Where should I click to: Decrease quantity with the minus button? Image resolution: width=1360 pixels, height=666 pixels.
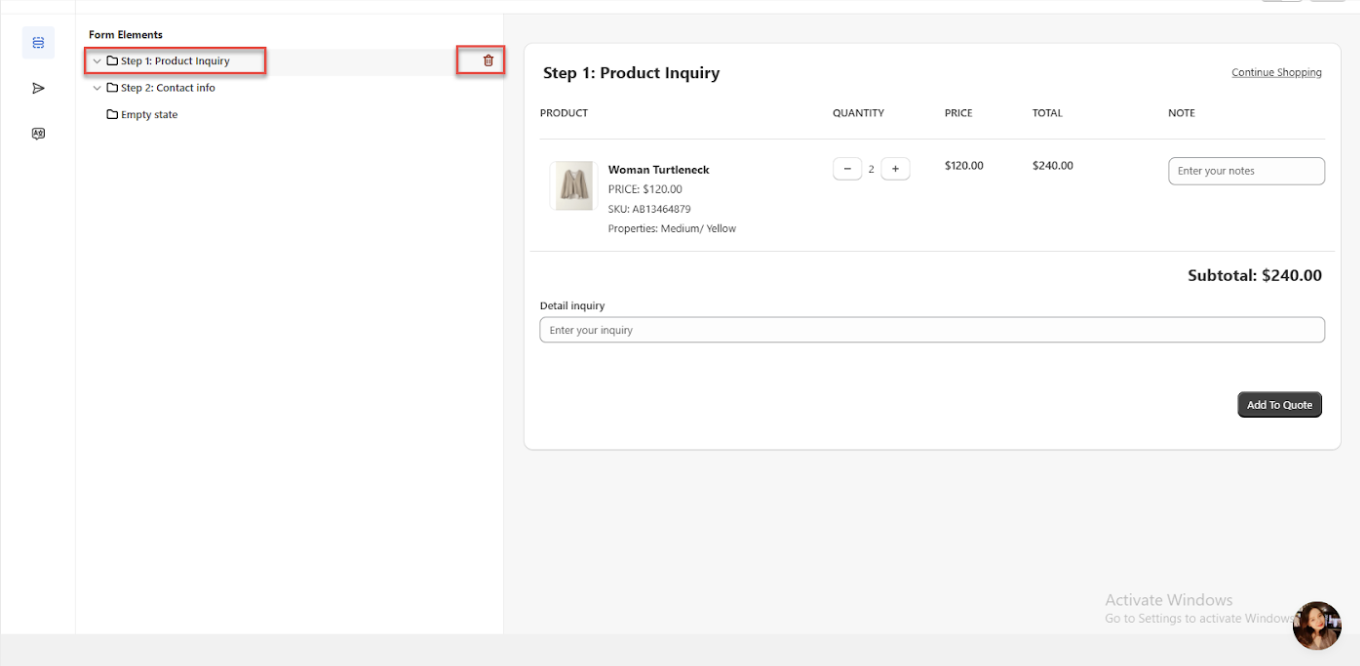(847, 169)
